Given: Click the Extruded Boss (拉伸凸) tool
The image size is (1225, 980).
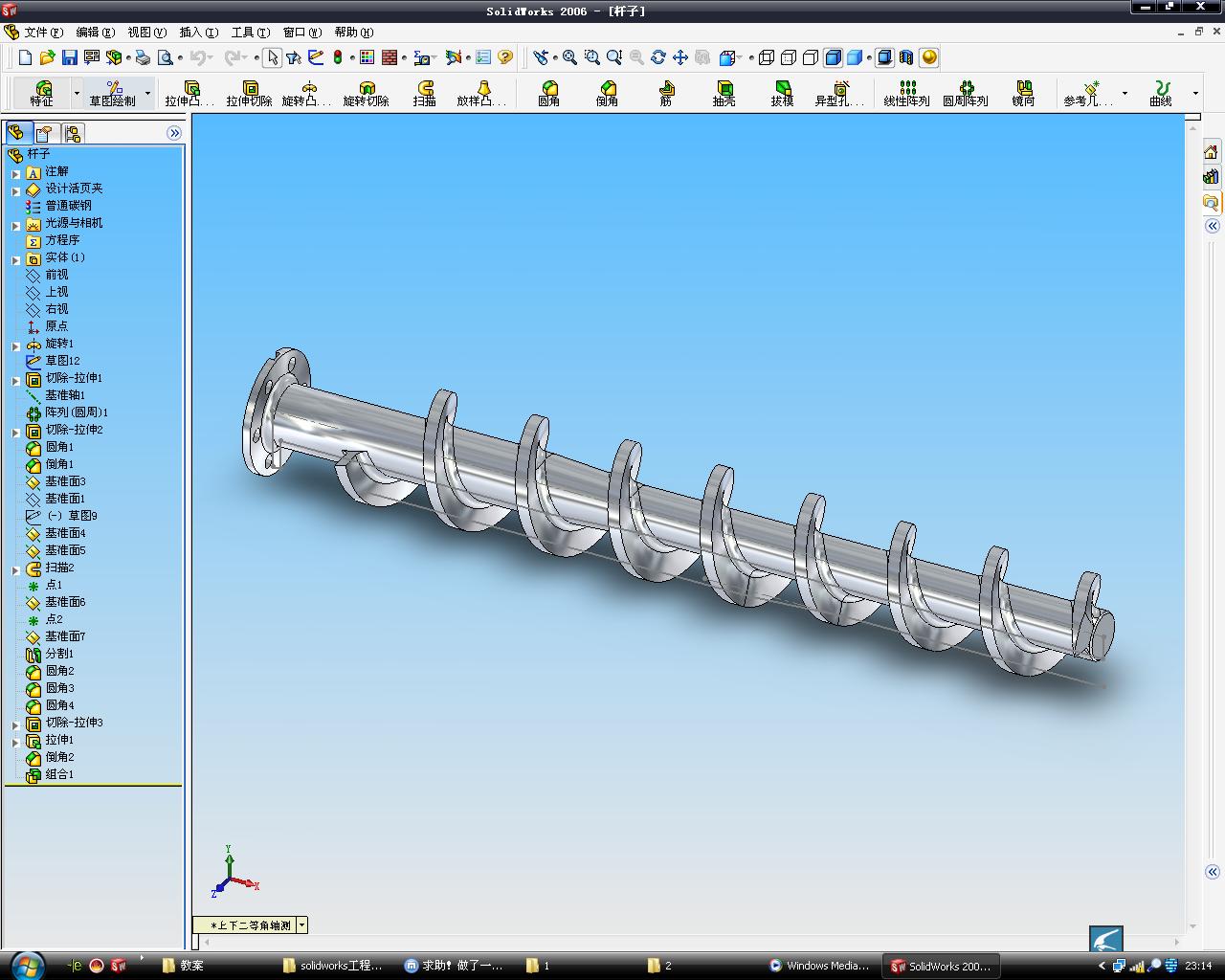Looking at the screenshot, I should click(x=189, y=93).
